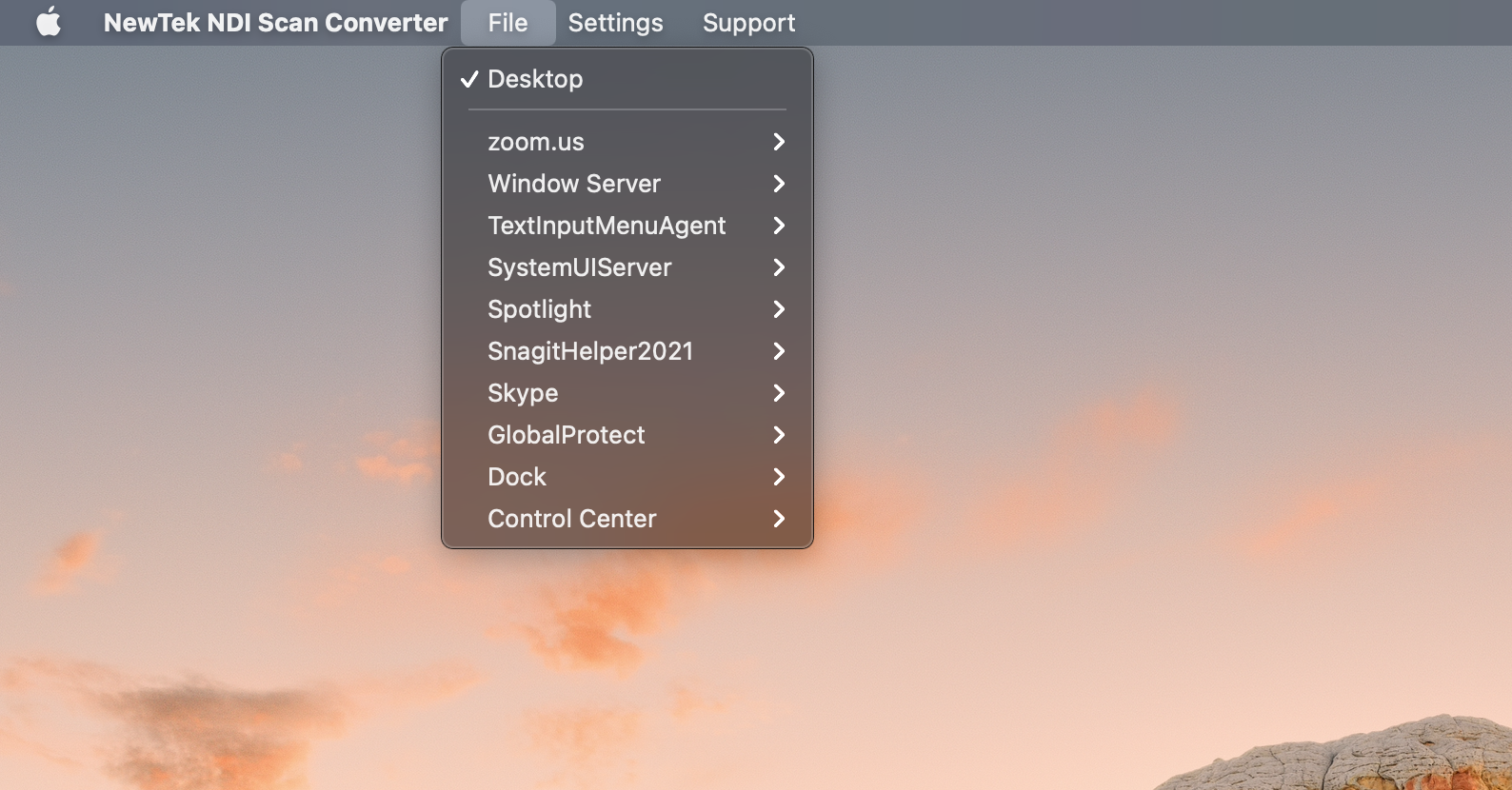Open the Apple menu
This screenshot has height=790, width=1512.
[49, 22]
